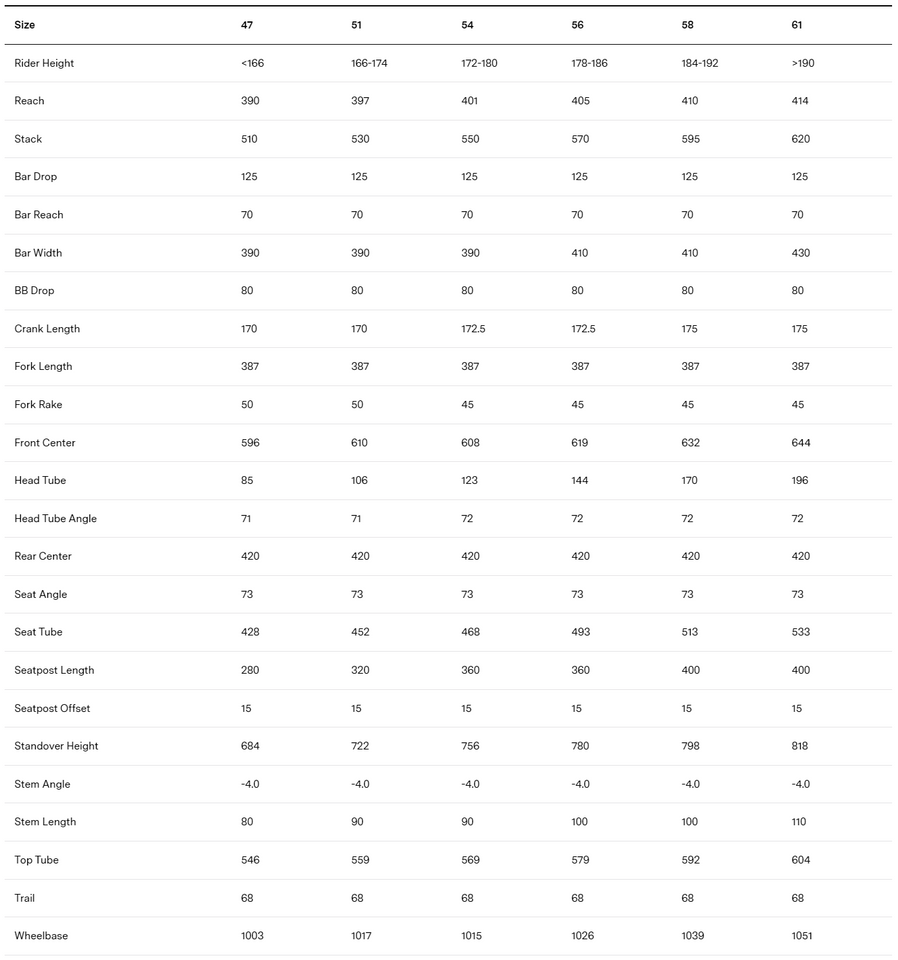The image size is (898, 960).
Task: Select seat tube value 452
Action: (360, 632)
